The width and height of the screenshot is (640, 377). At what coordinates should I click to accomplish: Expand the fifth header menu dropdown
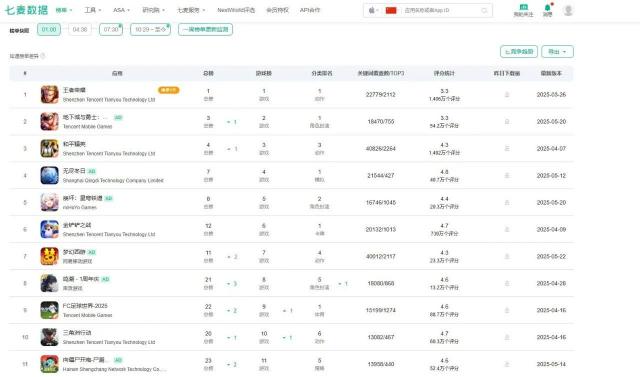click(191, 10)
